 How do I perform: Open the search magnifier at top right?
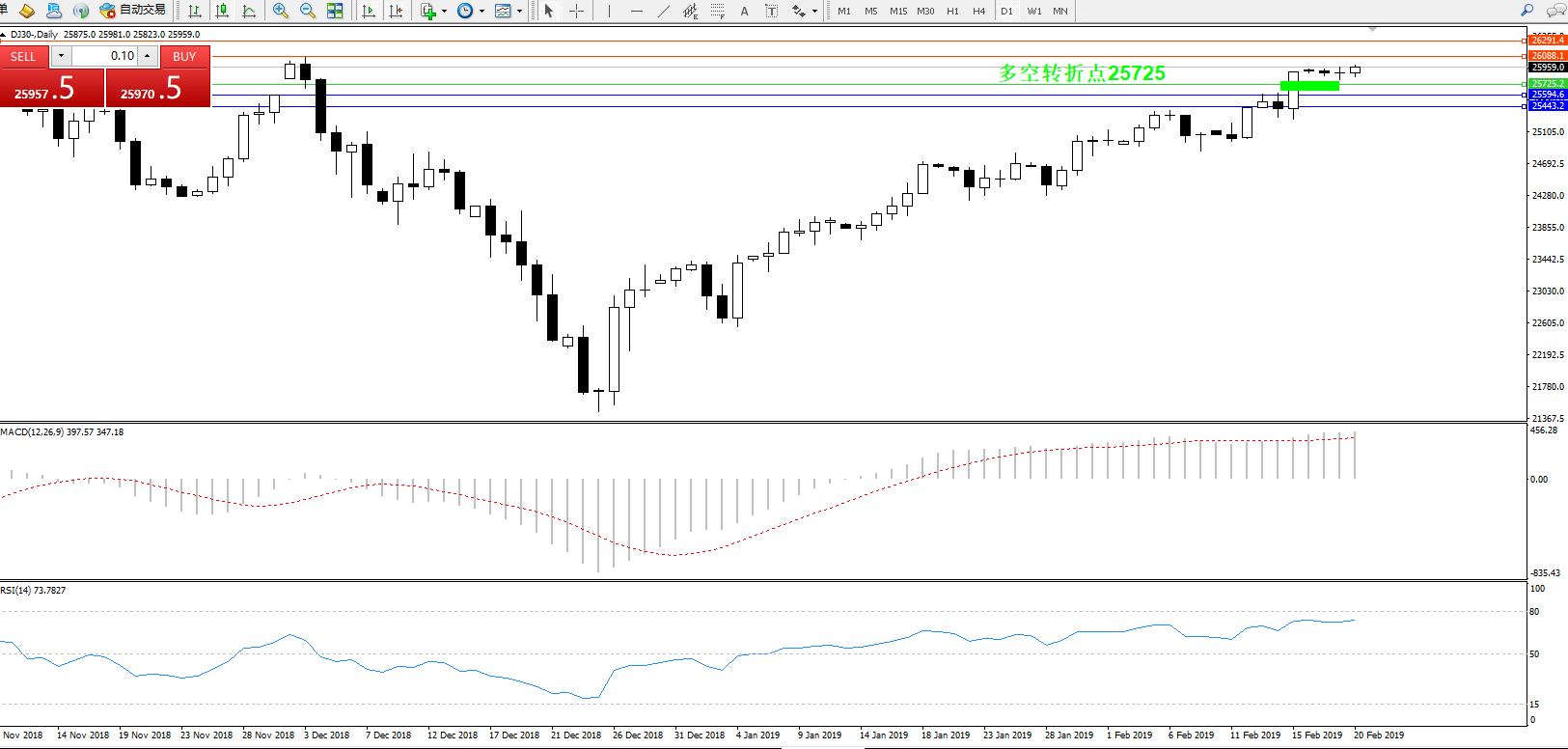coord(1527,11)
